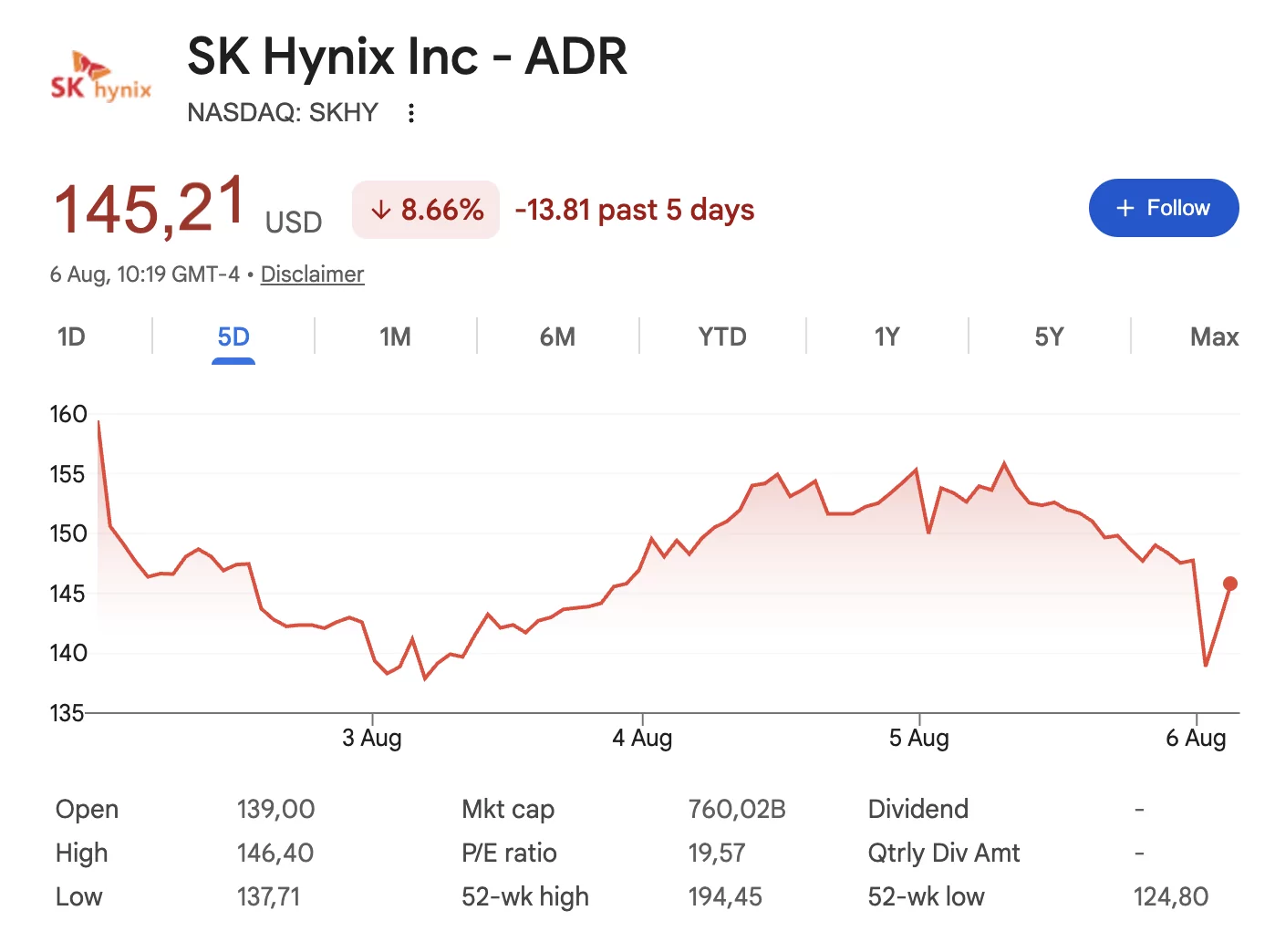Click the 140 y-axis label
The height and width of the screenshot is (952, 1275).
pos(68,653)
